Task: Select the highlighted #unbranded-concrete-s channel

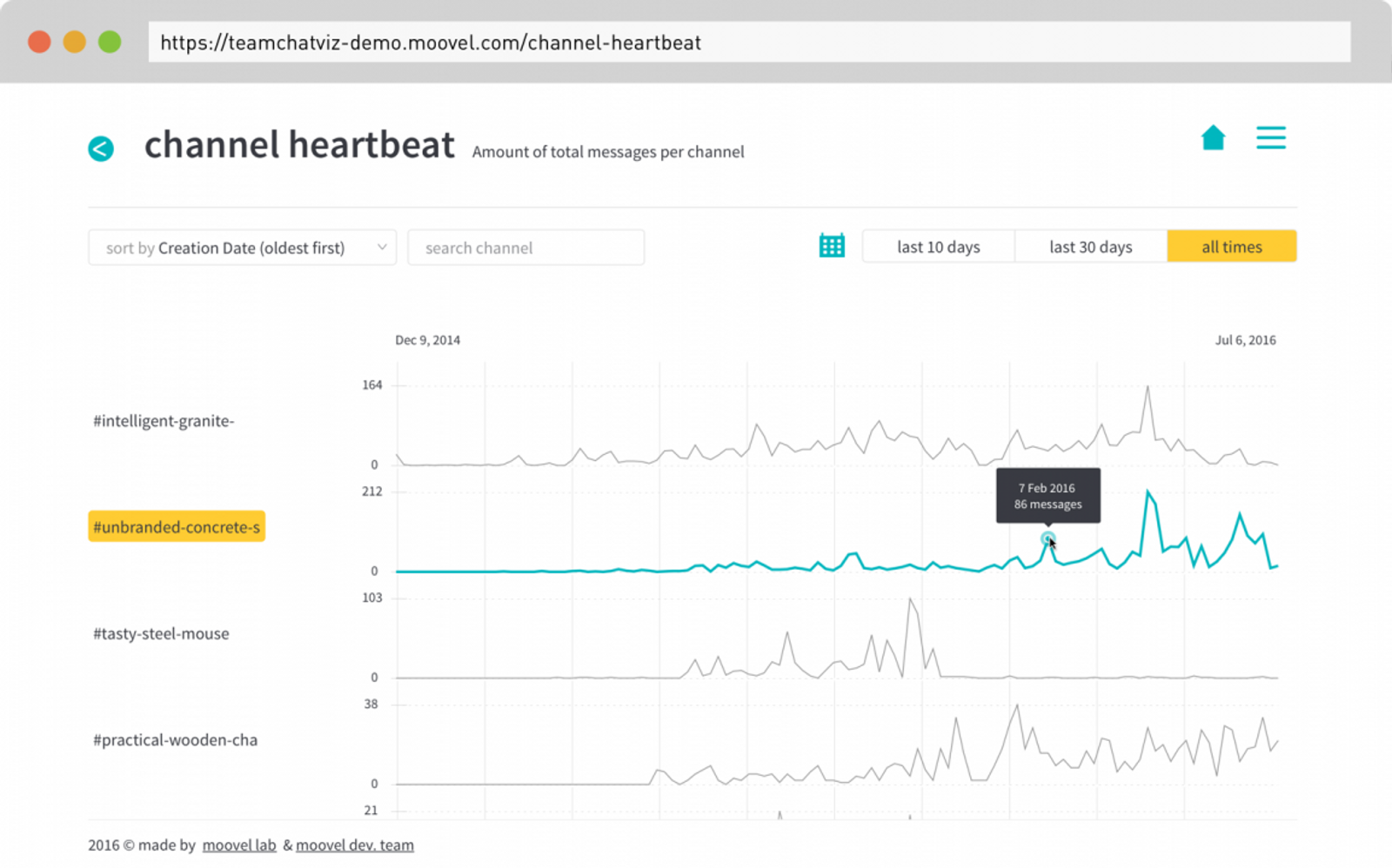Action: [x=177, y=527]
